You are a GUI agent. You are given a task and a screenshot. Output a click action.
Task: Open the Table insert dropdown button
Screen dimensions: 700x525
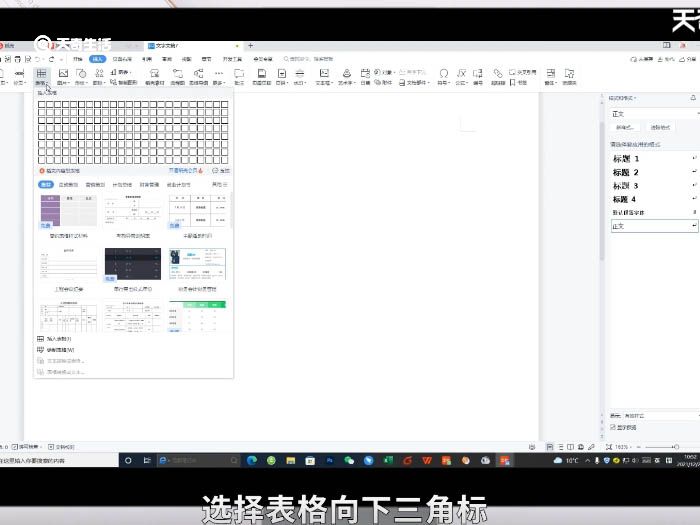(x=41, y=76)
